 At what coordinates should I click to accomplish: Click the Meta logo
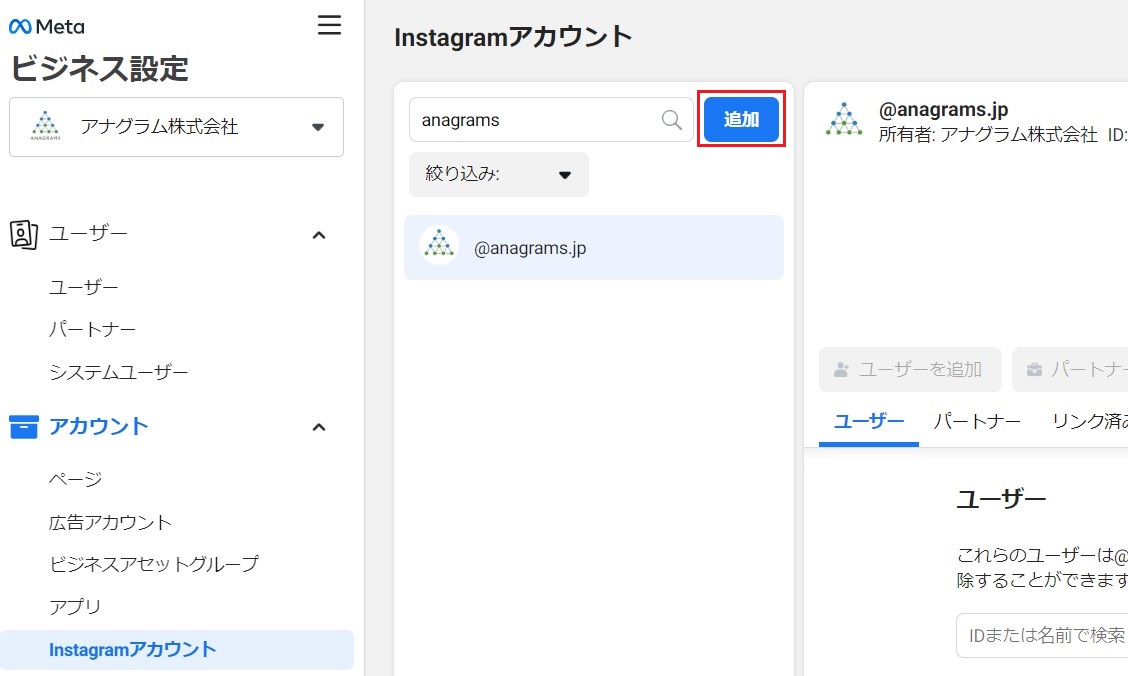[46, 27]
